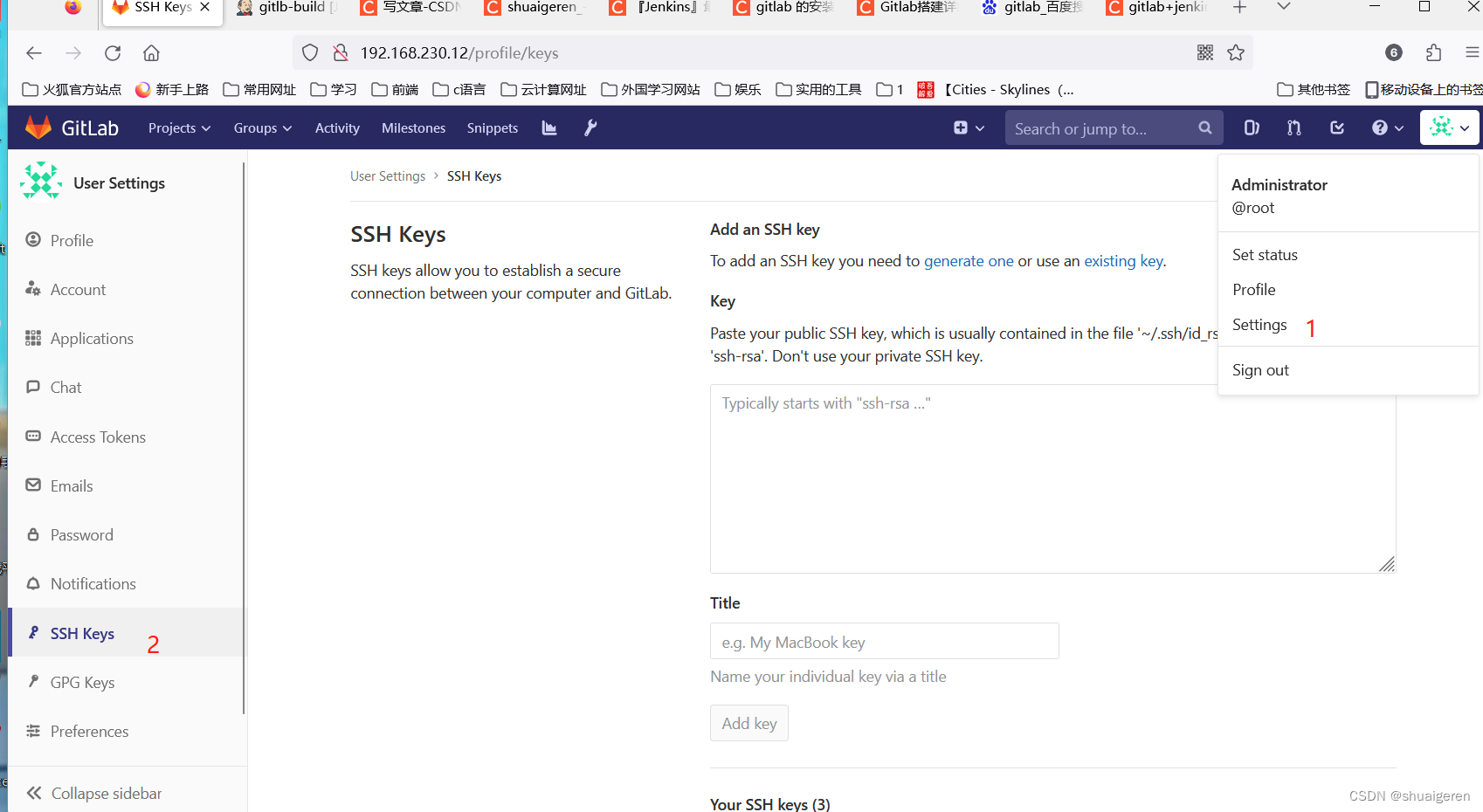
Task: Click the Issues icon in the navbar
Action: (1251, 127)
